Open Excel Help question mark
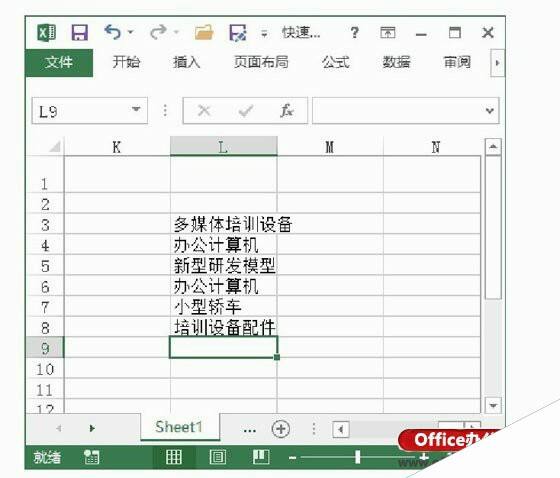 [354, 33]
